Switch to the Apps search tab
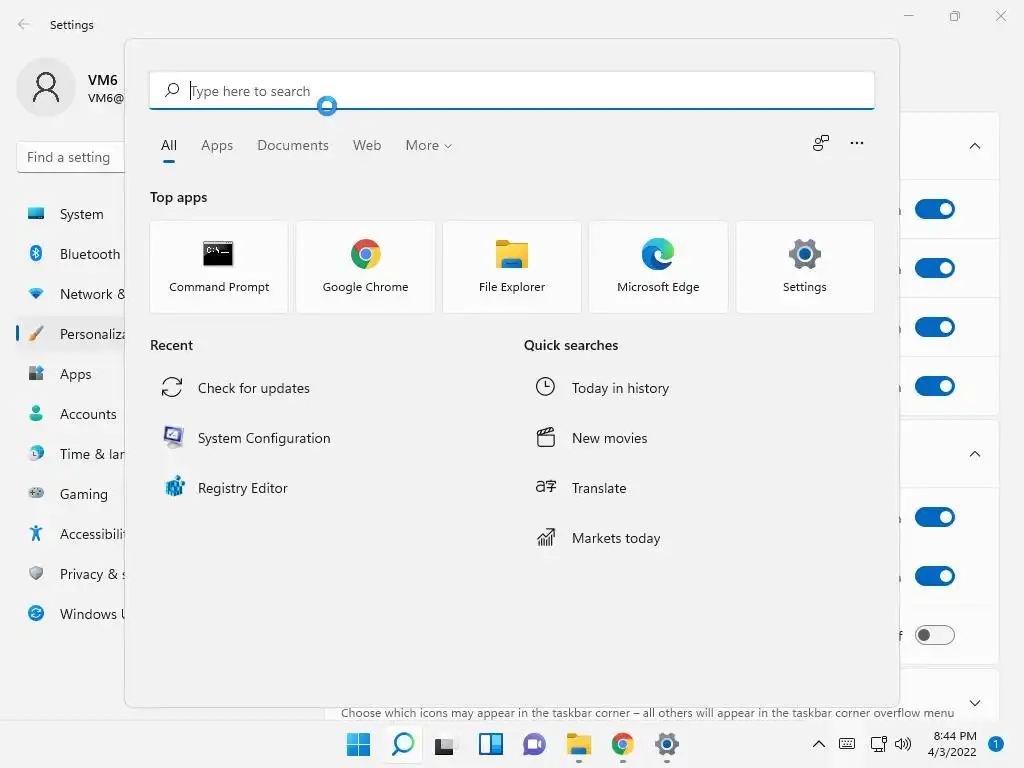 click(217, 145)
